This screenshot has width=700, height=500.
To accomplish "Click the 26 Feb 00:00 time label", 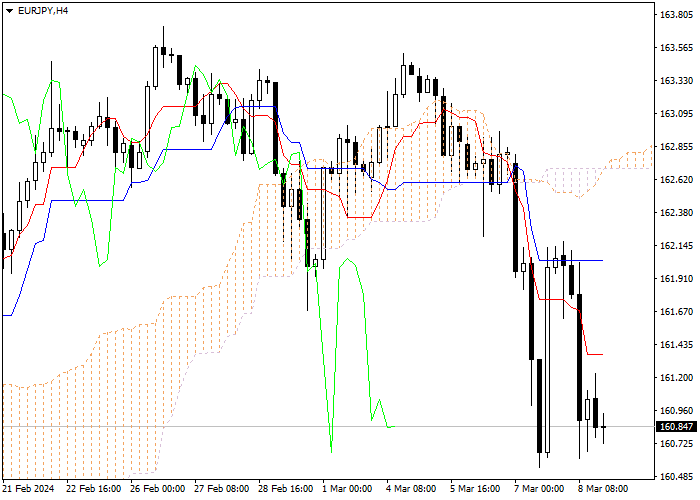I will (x=158, y=489).
